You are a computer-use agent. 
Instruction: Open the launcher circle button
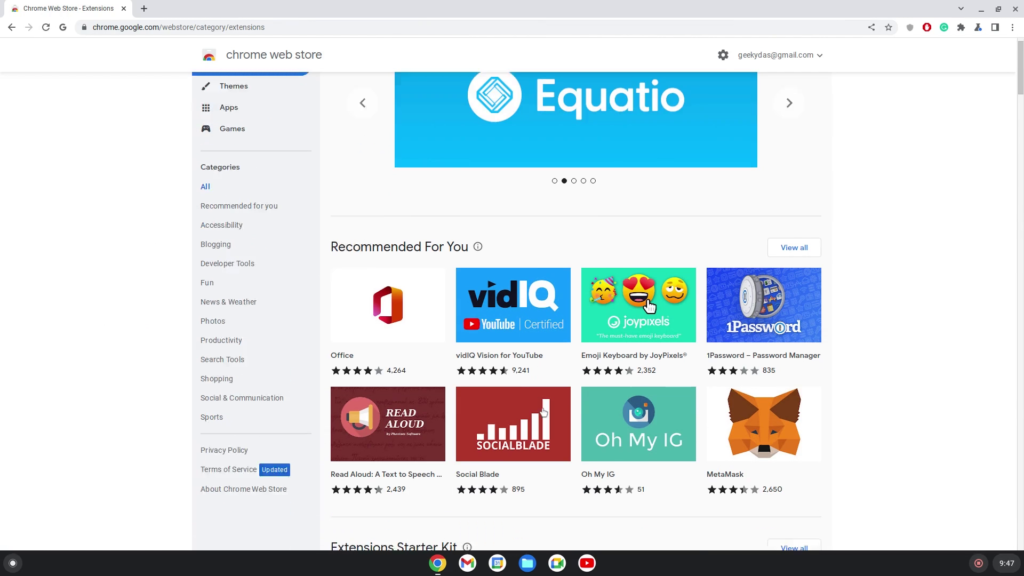(x=12, y=563)
